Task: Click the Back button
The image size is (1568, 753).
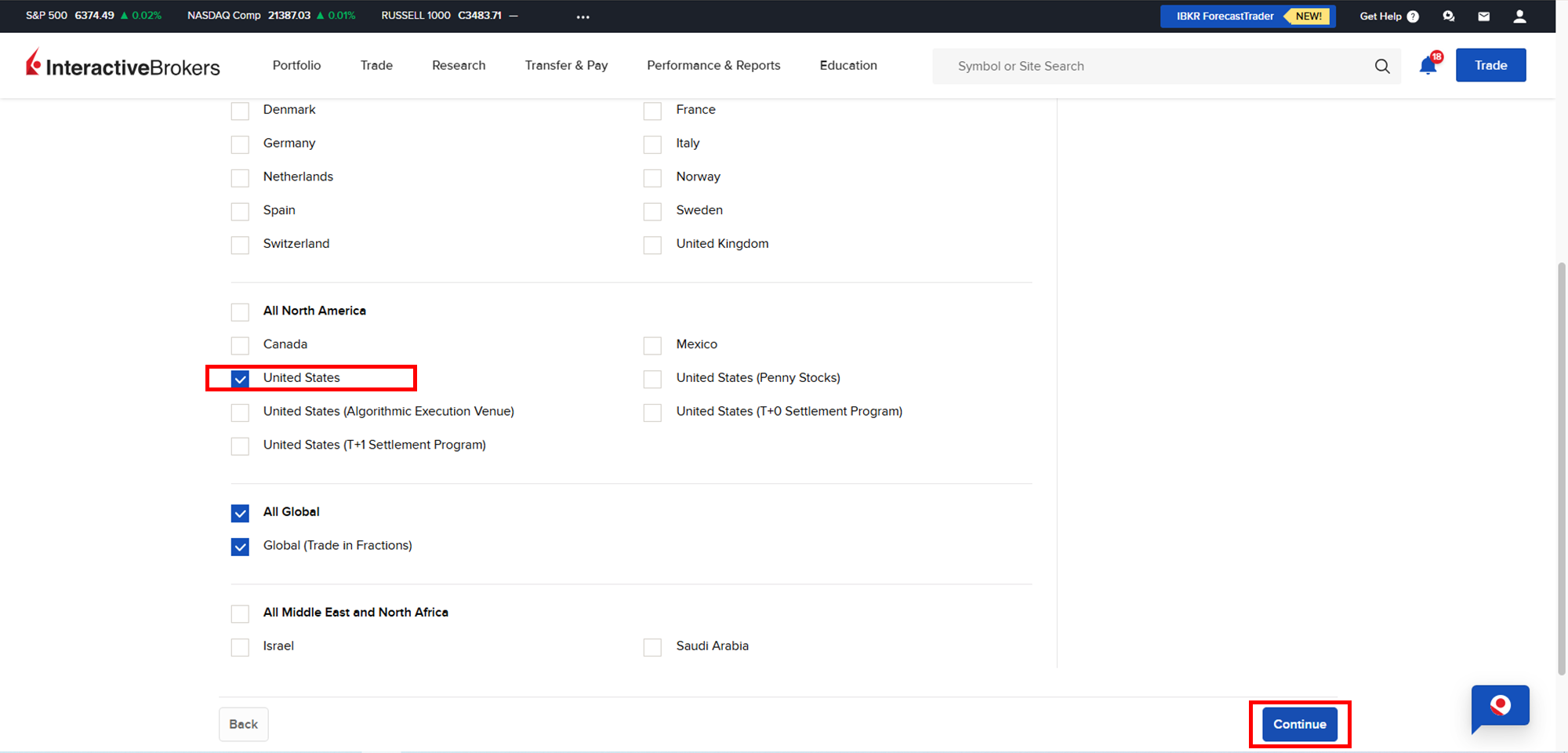Action: click(243, 724)
